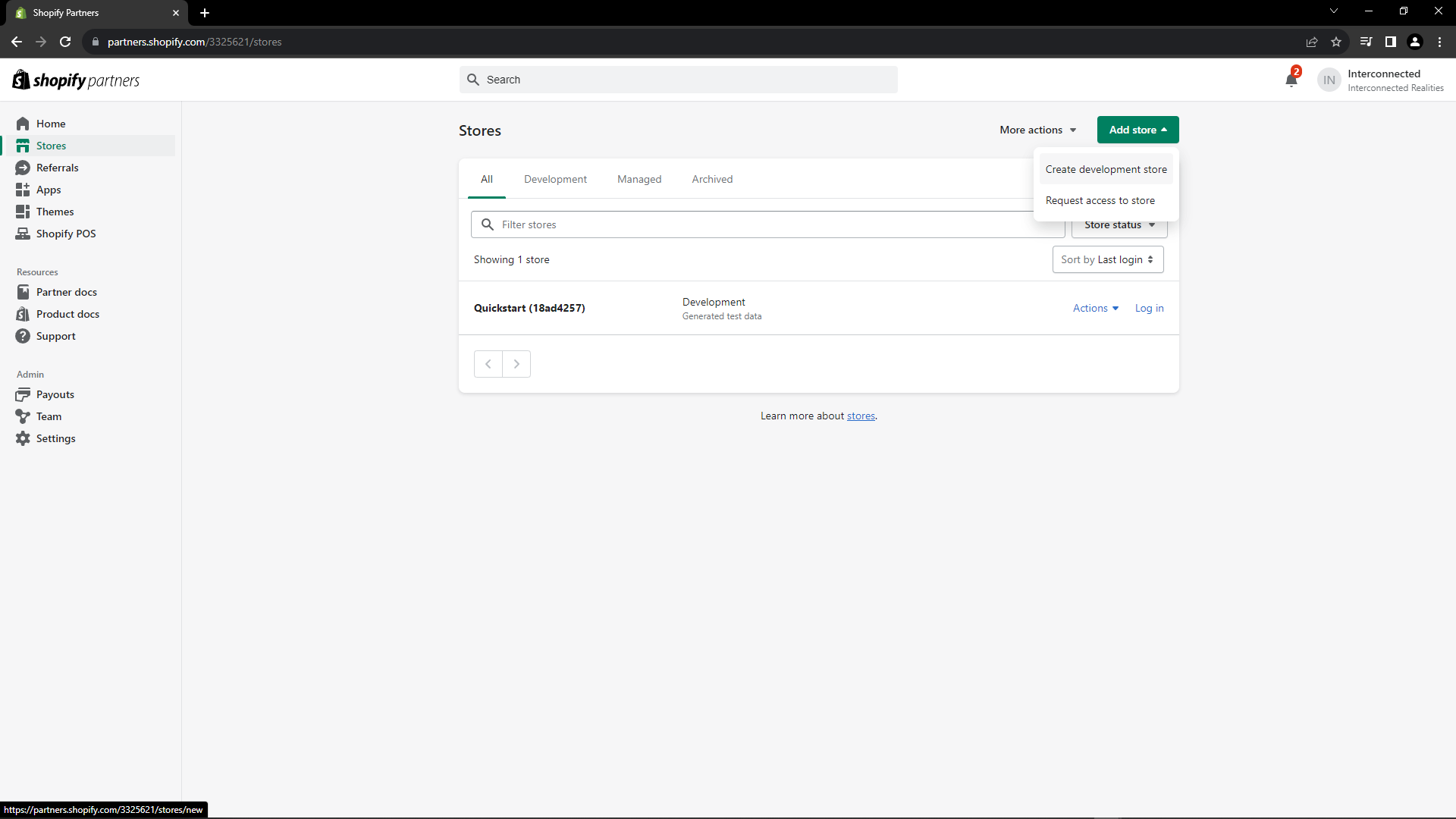Switch to the Archived tab
The width and height of the screenshot is (1456, 819).
click(x=711, y=179)
